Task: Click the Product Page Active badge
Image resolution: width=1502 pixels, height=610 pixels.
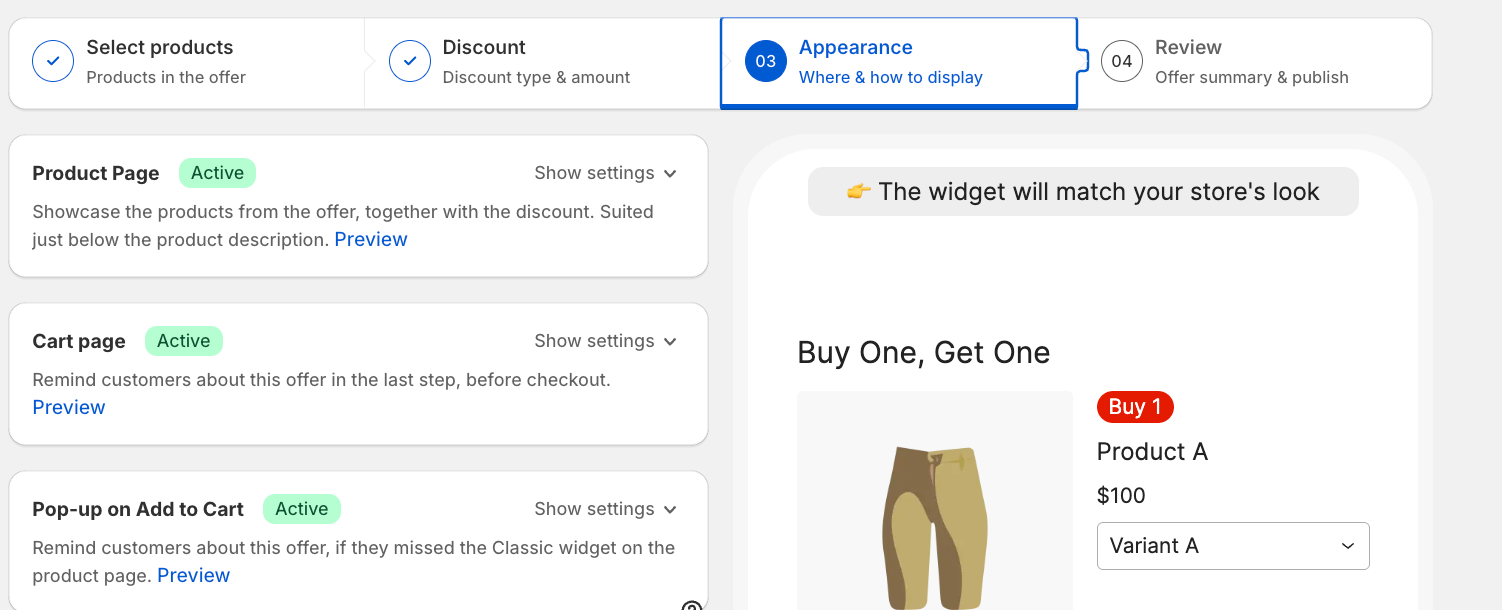Action: (x=217, y=173)
